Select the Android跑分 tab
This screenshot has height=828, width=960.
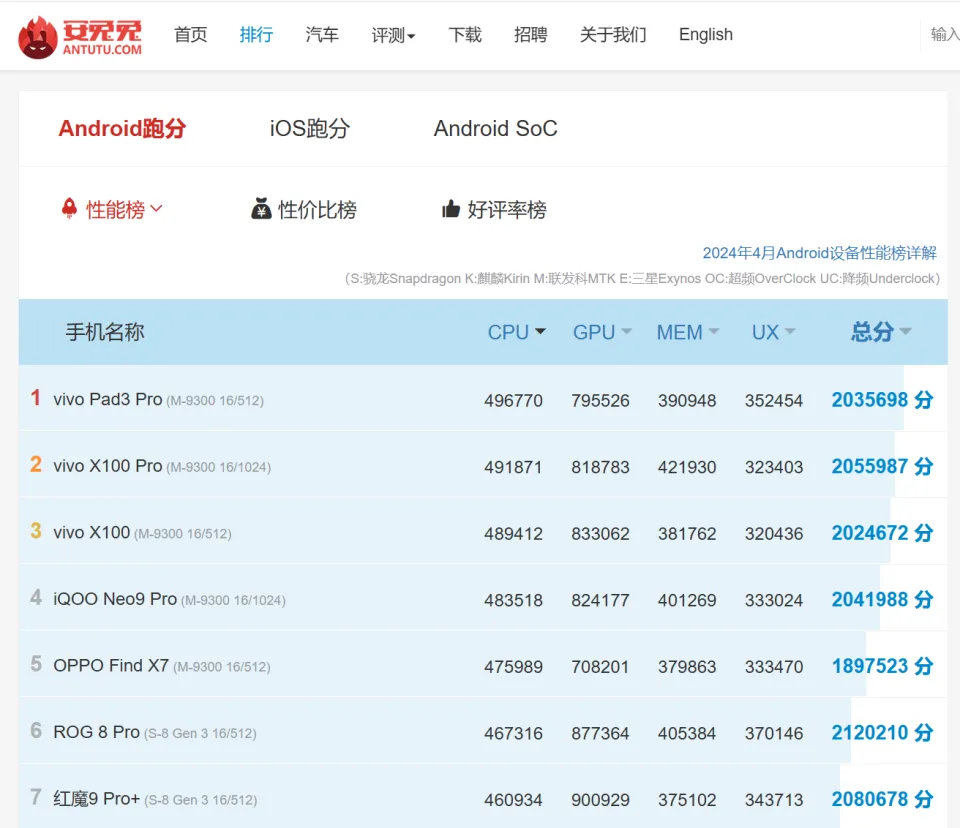coord(122,129)
